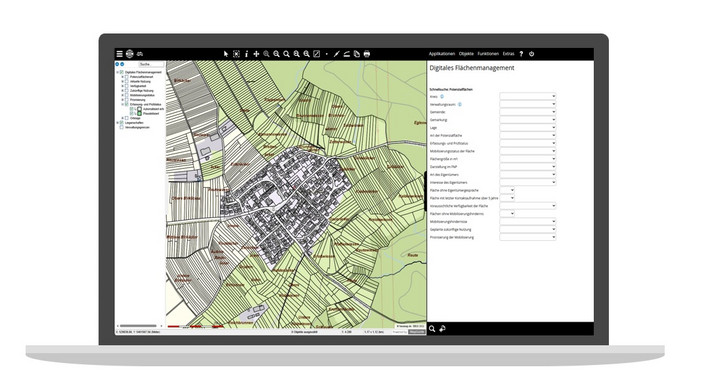
Task: Open the Applikationen menu
Action: 442,54
